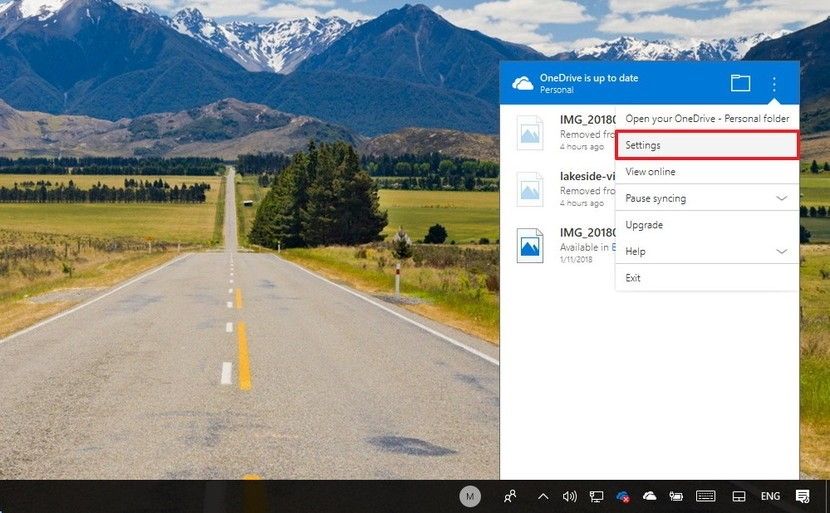The height and width of the screenshot is (513, 830).
Task: Show hidden tray icons with up chevron
Action: click(543, 496)
